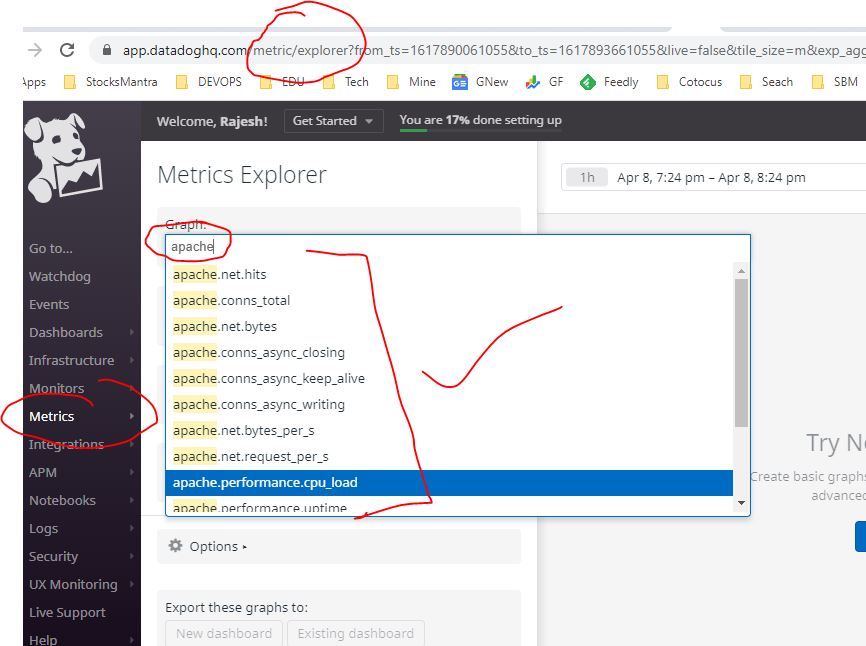
Task: Open the Get Started dropdown
Action: pyautogui.click(x=333, y=121)
